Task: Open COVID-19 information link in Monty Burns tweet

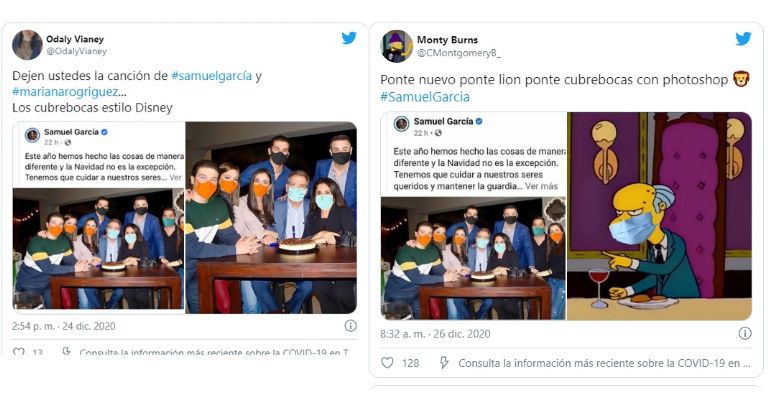Action: pyautogui.click(x=604, y=363)
